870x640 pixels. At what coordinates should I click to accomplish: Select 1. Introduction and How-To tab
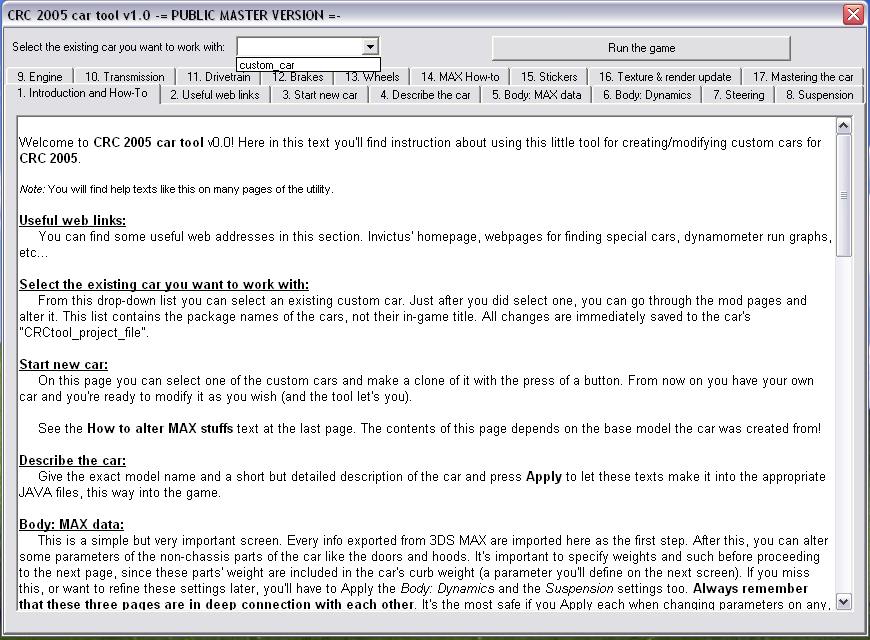pyautogui.click(x=83, y=93)
